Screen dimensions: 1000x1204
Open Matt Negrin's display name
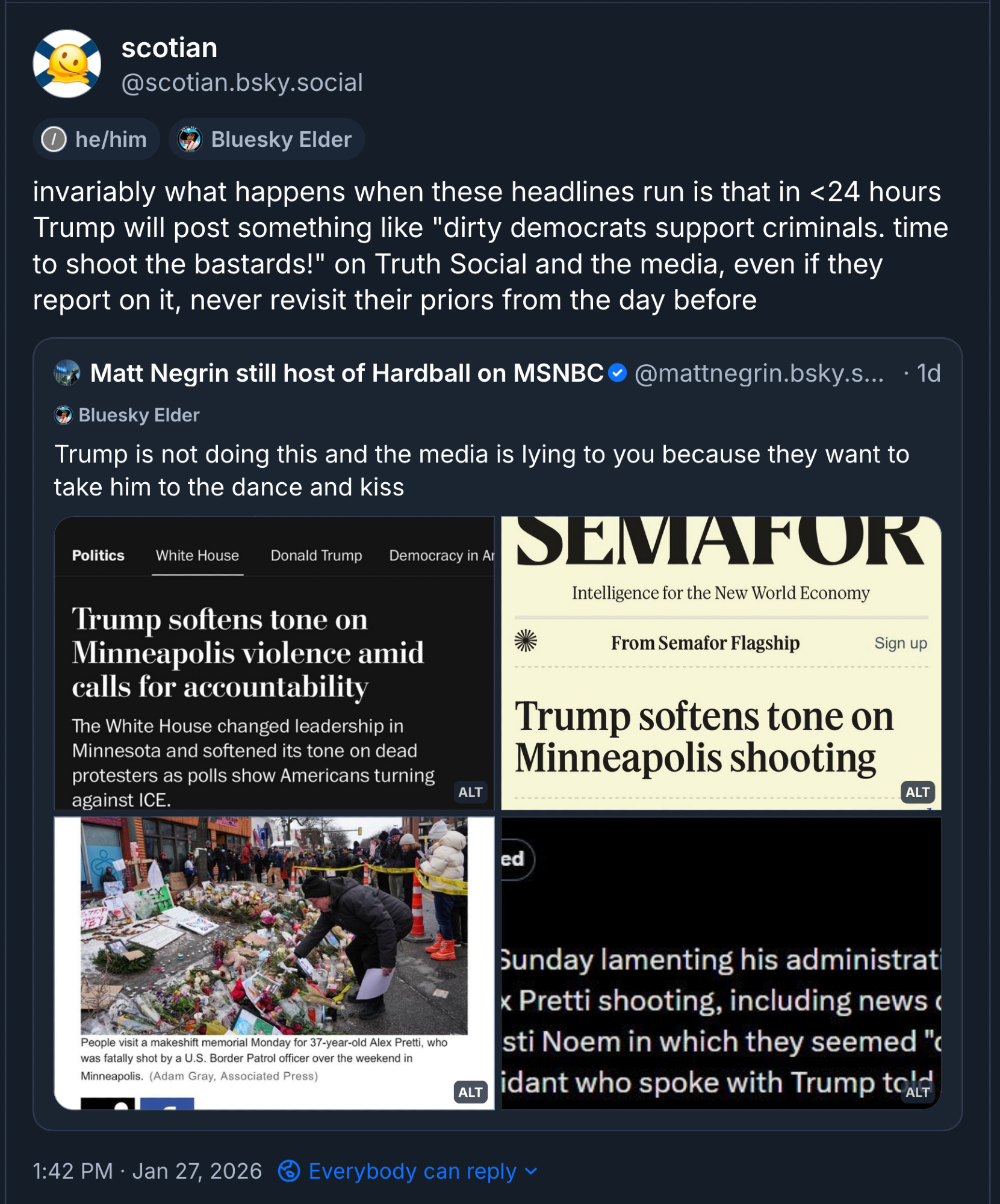coord(347,373)
